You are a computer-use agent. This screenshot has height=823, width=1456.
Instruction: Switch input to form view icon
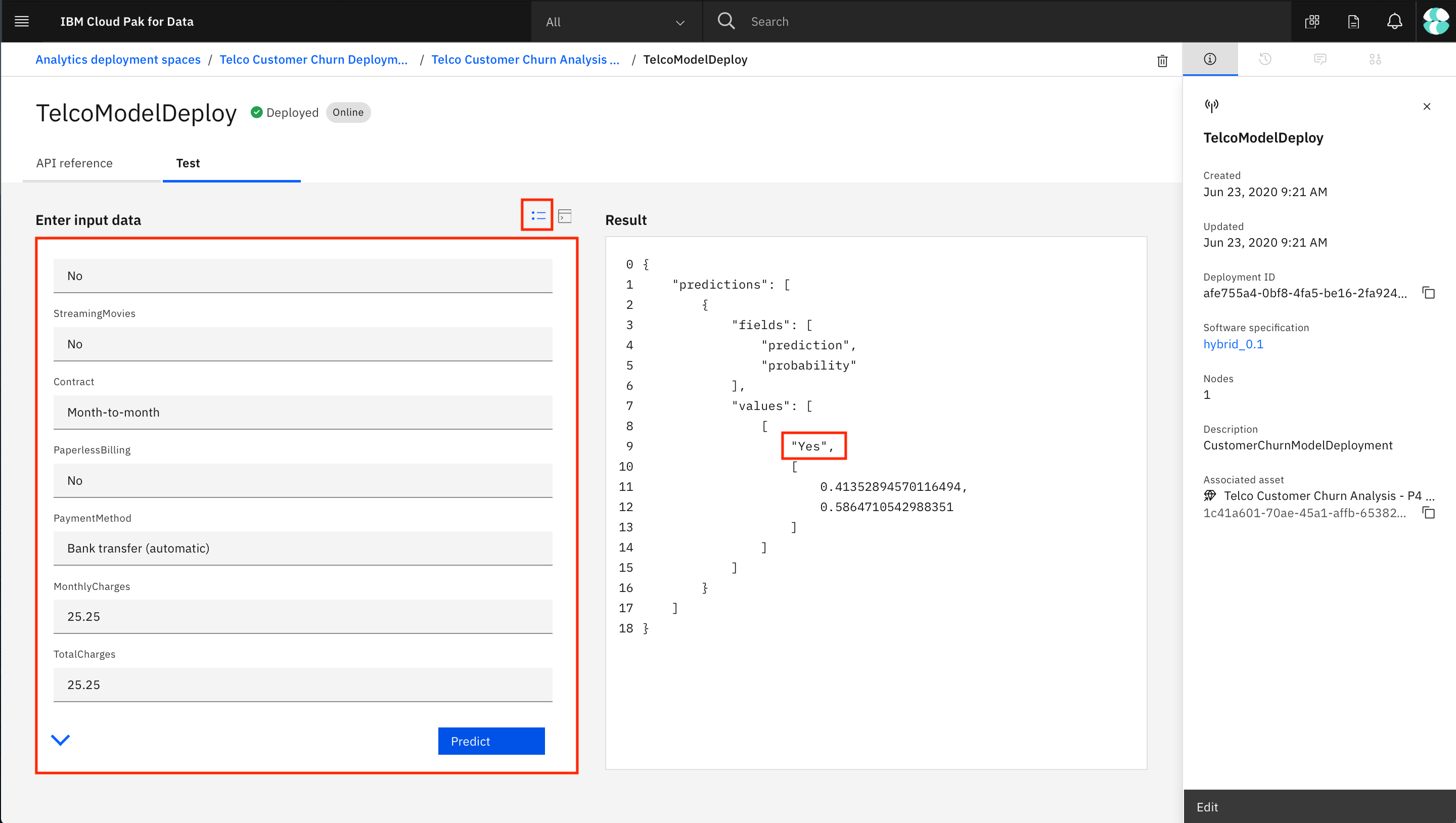pyautogui.click(x=537, y=215)
